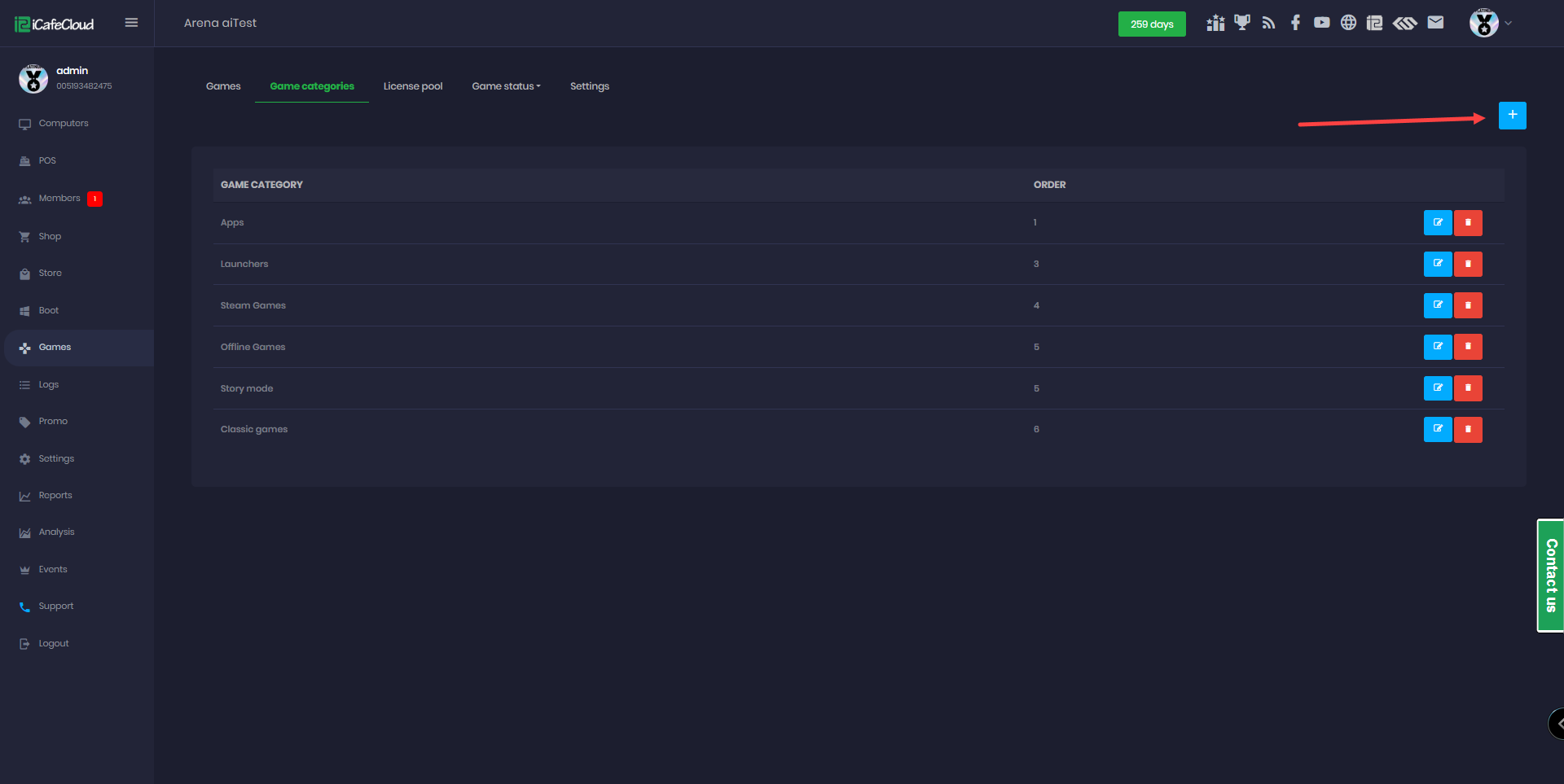This screenshot has height=784, width=1564.
Task: Click the platinum avatar in the header
Action: coord(1484,23)
